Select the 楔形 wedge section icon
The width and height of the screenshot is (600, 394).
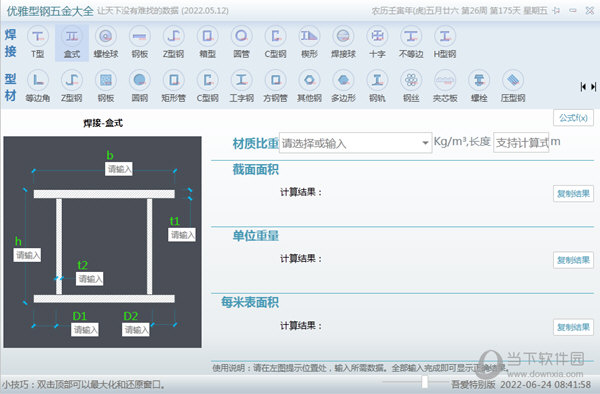tap(309, 42)
